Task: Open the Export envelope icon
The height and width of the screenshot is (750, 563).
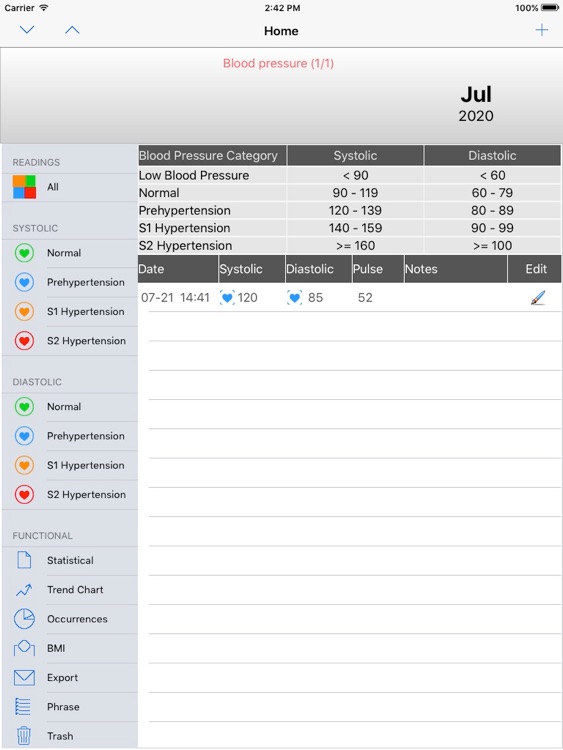Action: click(24, 677)
